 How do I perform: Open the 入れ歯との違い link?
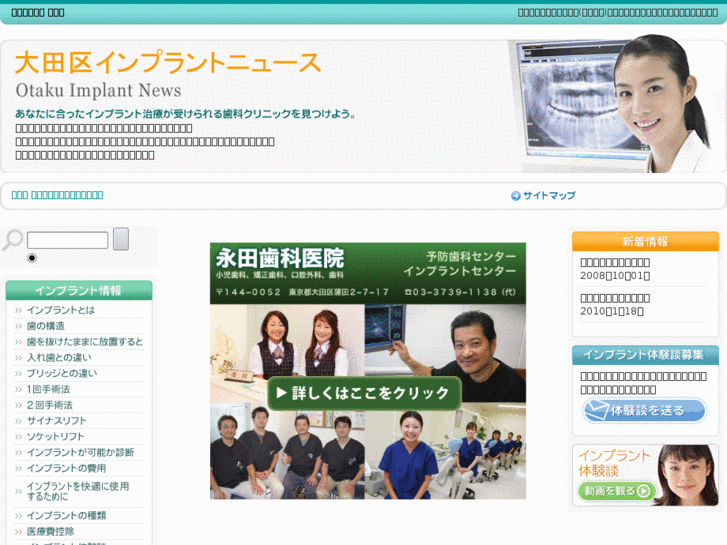point(59,357)
